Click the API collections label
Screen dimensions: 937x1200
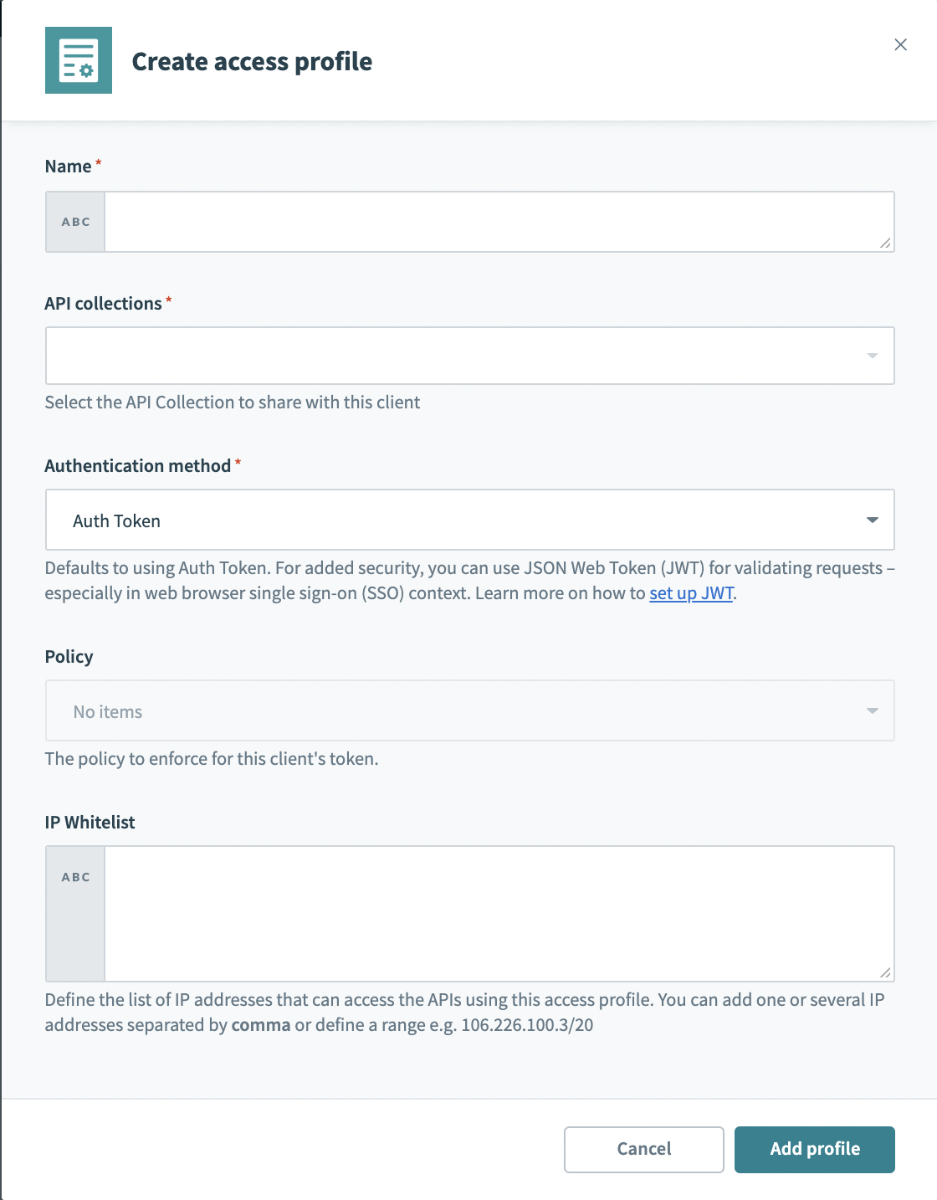tap(104, 303)
